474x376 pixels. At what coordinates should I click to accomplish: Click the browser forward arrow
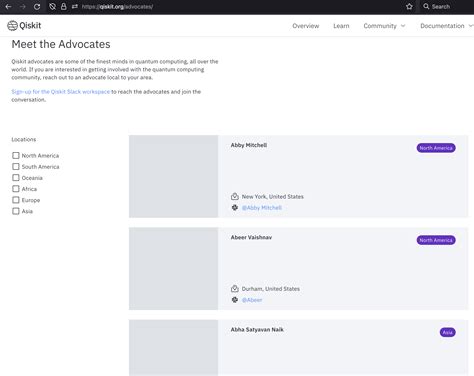click(23, 7)
